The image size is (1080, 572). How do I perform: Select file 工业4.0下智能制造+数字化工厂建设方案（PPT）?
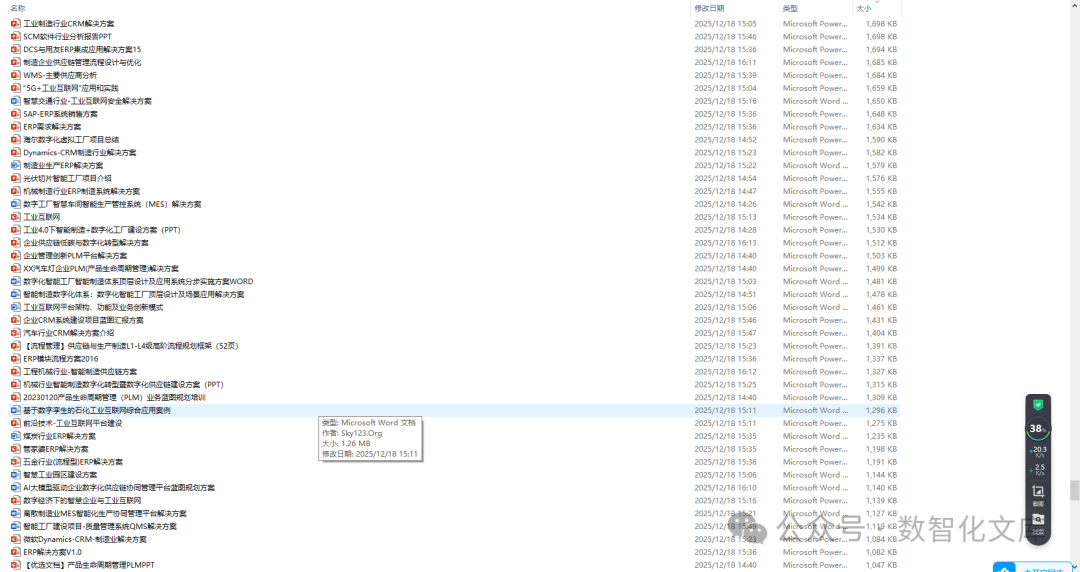coord(102,229)
